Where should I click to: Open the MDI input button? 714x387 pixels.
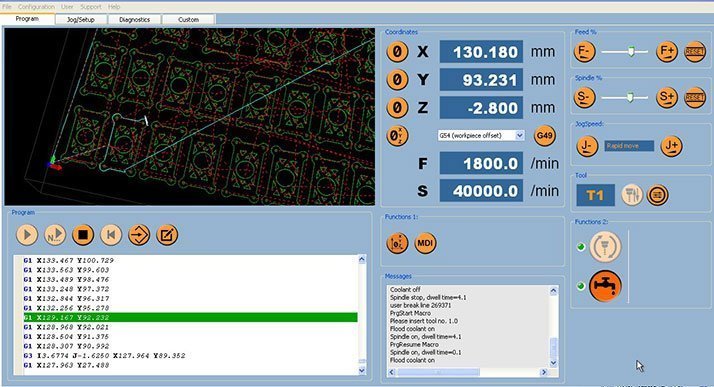click(x=425, y=243)
